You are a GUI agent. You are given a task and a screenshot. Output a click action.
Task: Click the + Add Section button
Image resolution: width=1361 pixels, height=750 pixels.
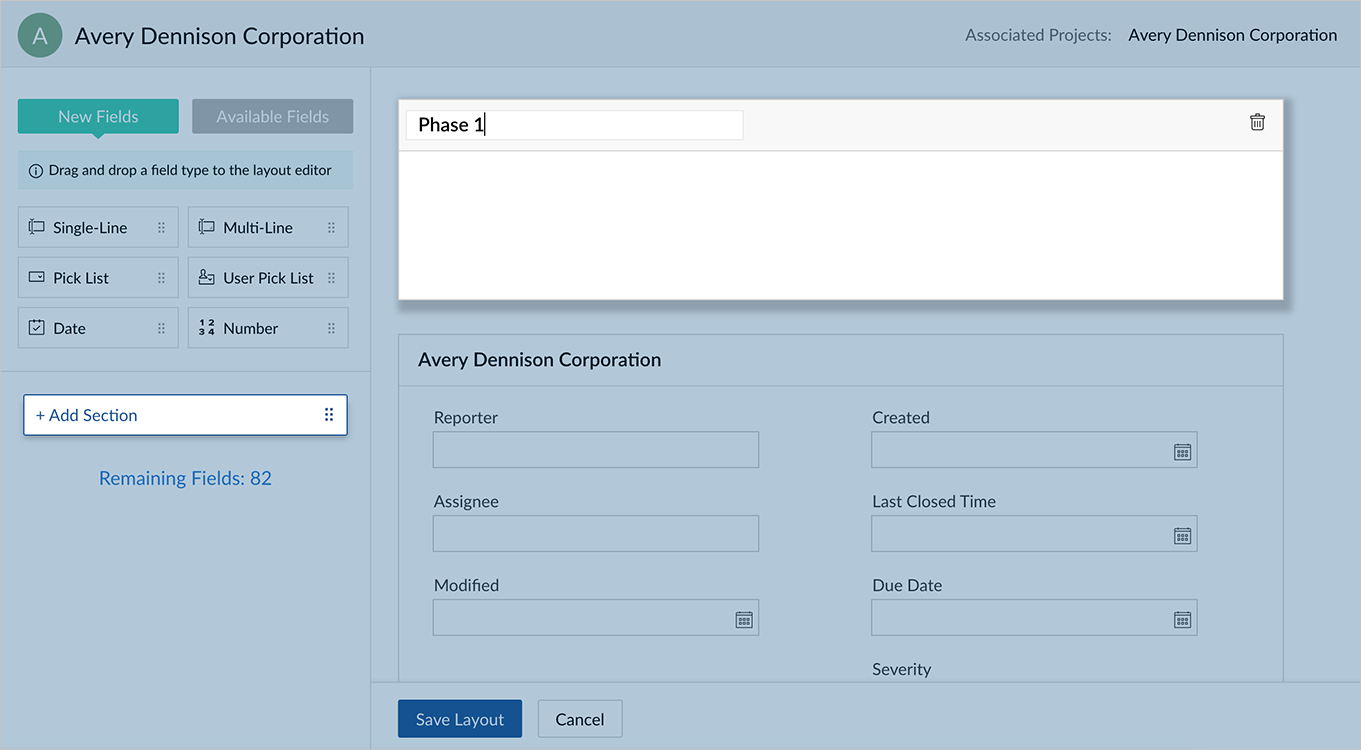185,415
